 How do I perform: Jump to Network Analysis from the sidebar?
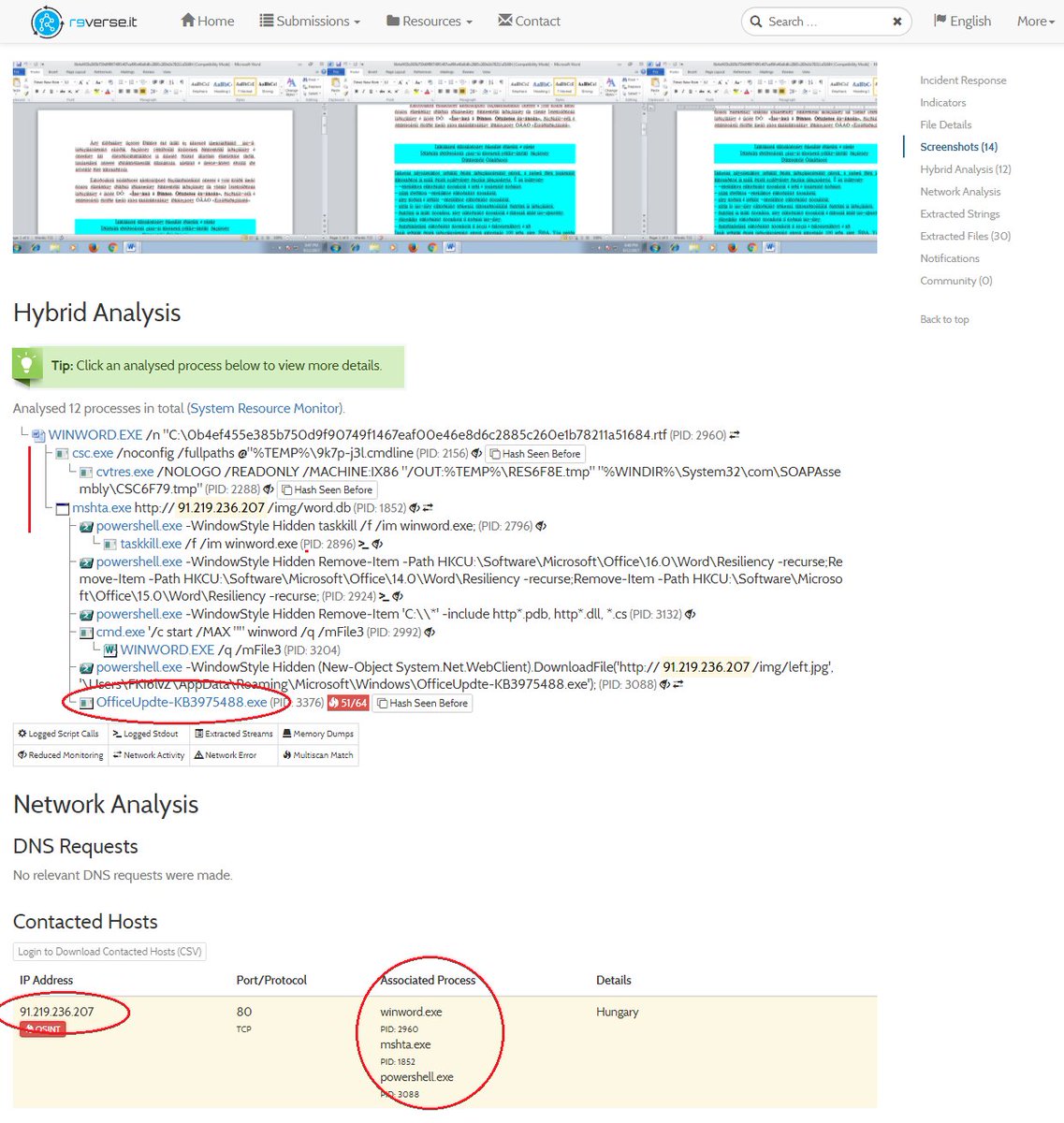point(960,192)
